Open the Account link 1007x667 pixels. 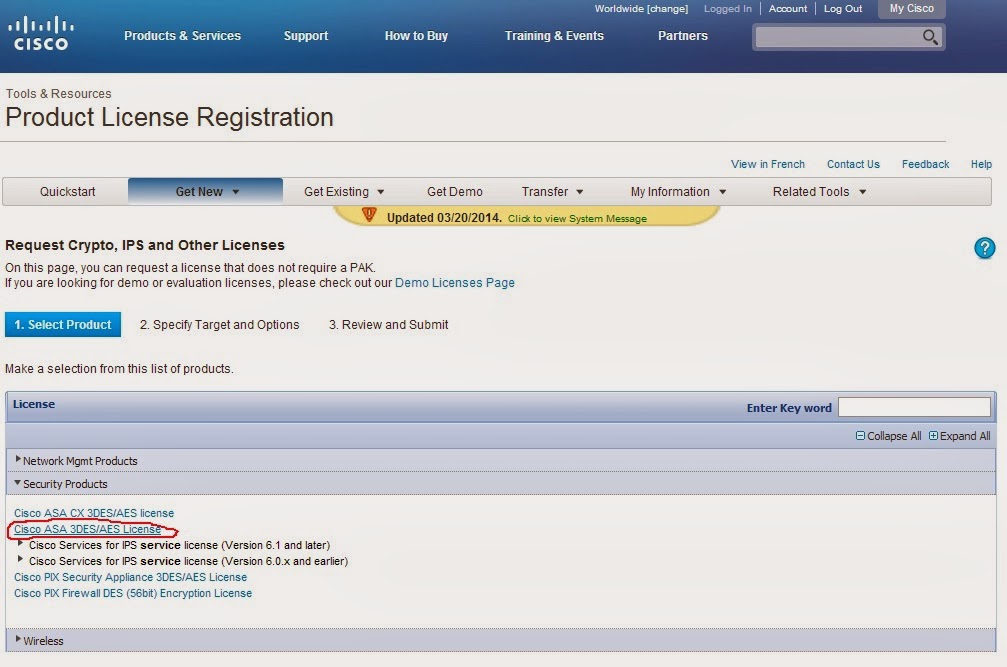pyautogui.click(x=787, y=9)
